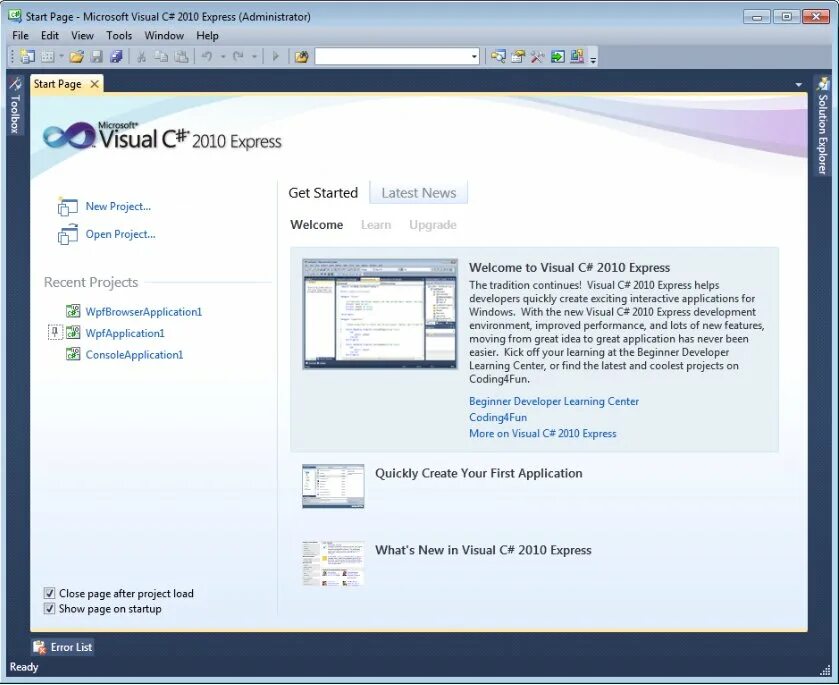Open recent project ConsoleApplication1

click(x=134, y=355)
